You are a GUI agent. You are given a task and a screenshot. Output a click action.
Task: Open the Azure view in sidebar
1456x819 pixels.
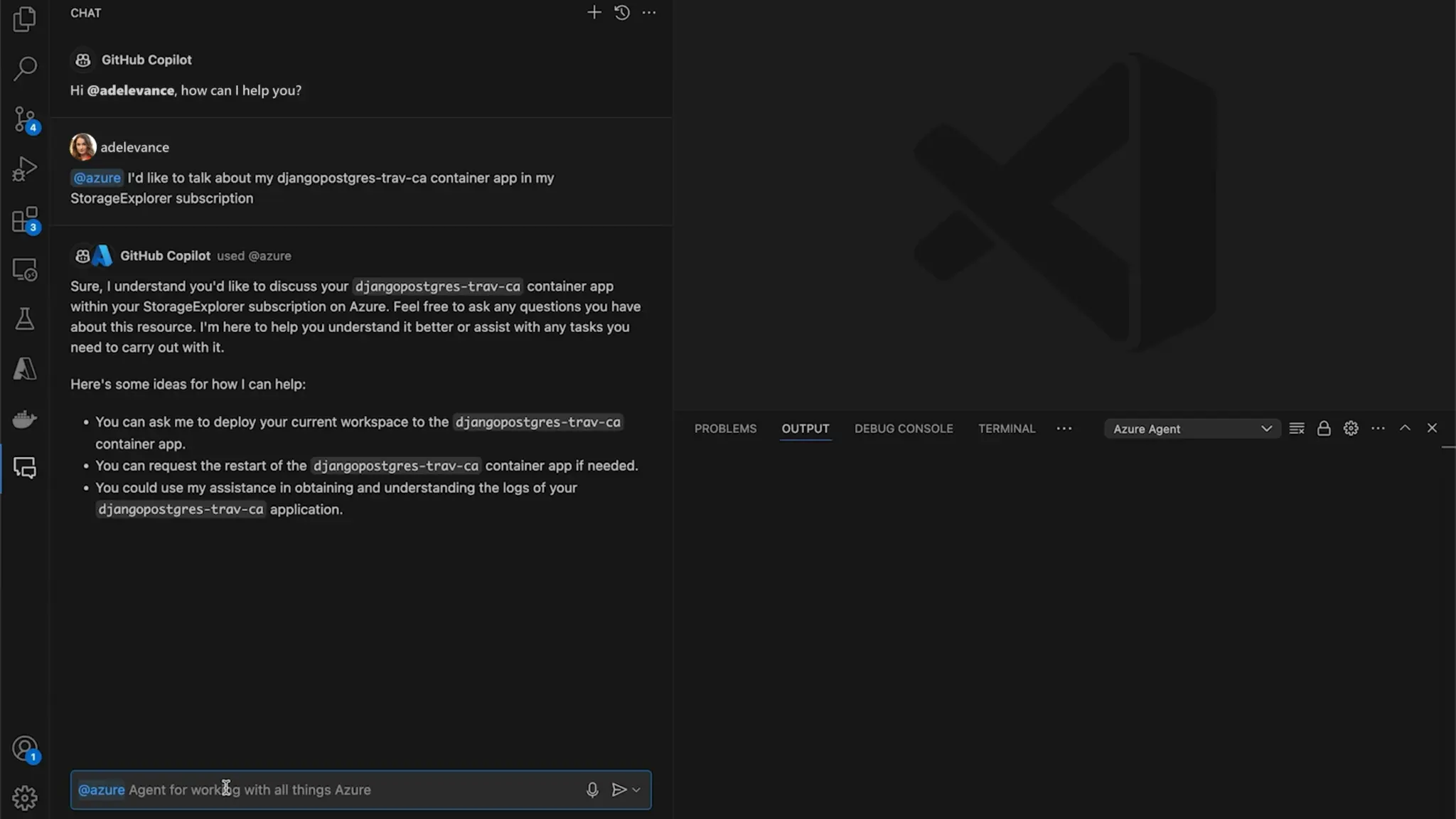(x=25, y=369)
